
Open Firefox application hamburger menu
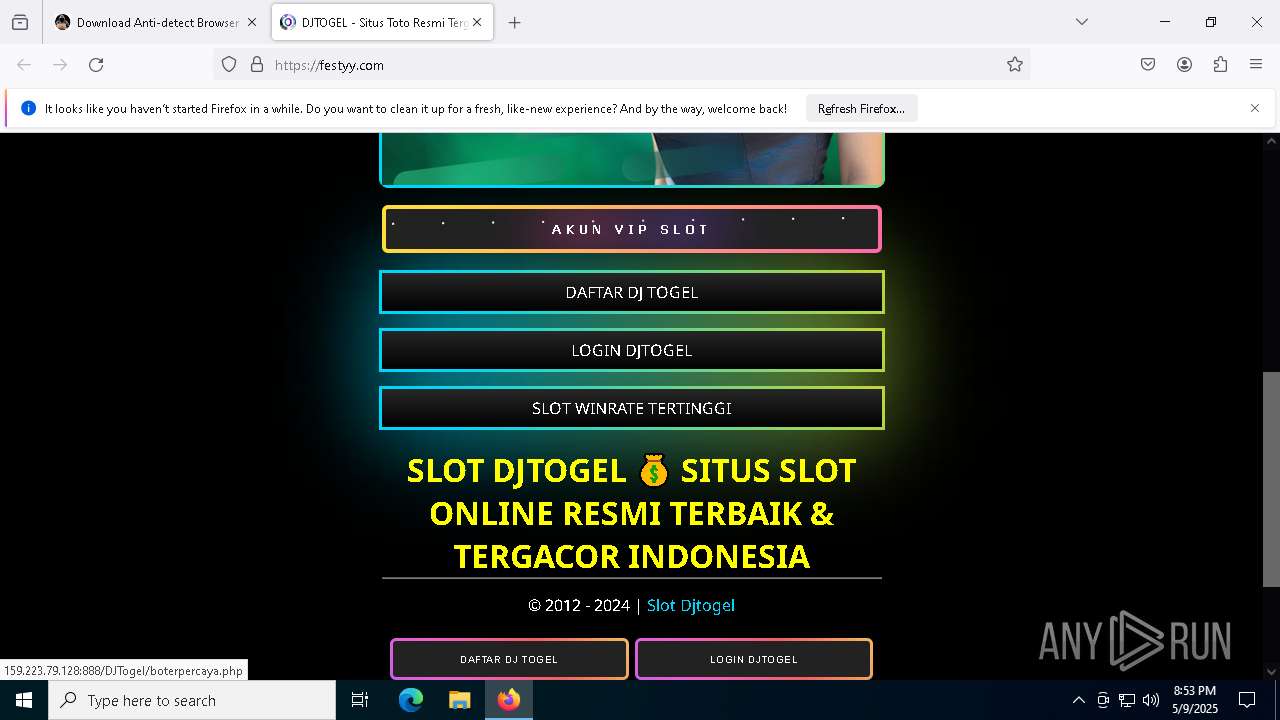point(1256,65)
